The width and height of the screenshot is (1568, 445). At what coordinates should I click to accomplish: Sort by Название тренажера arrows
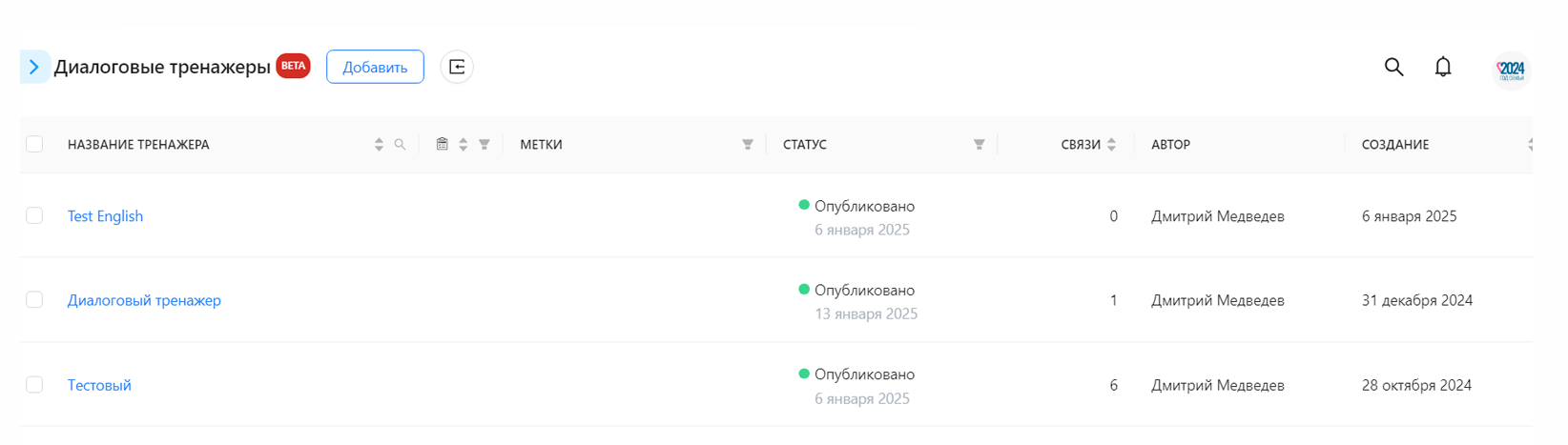379,145
